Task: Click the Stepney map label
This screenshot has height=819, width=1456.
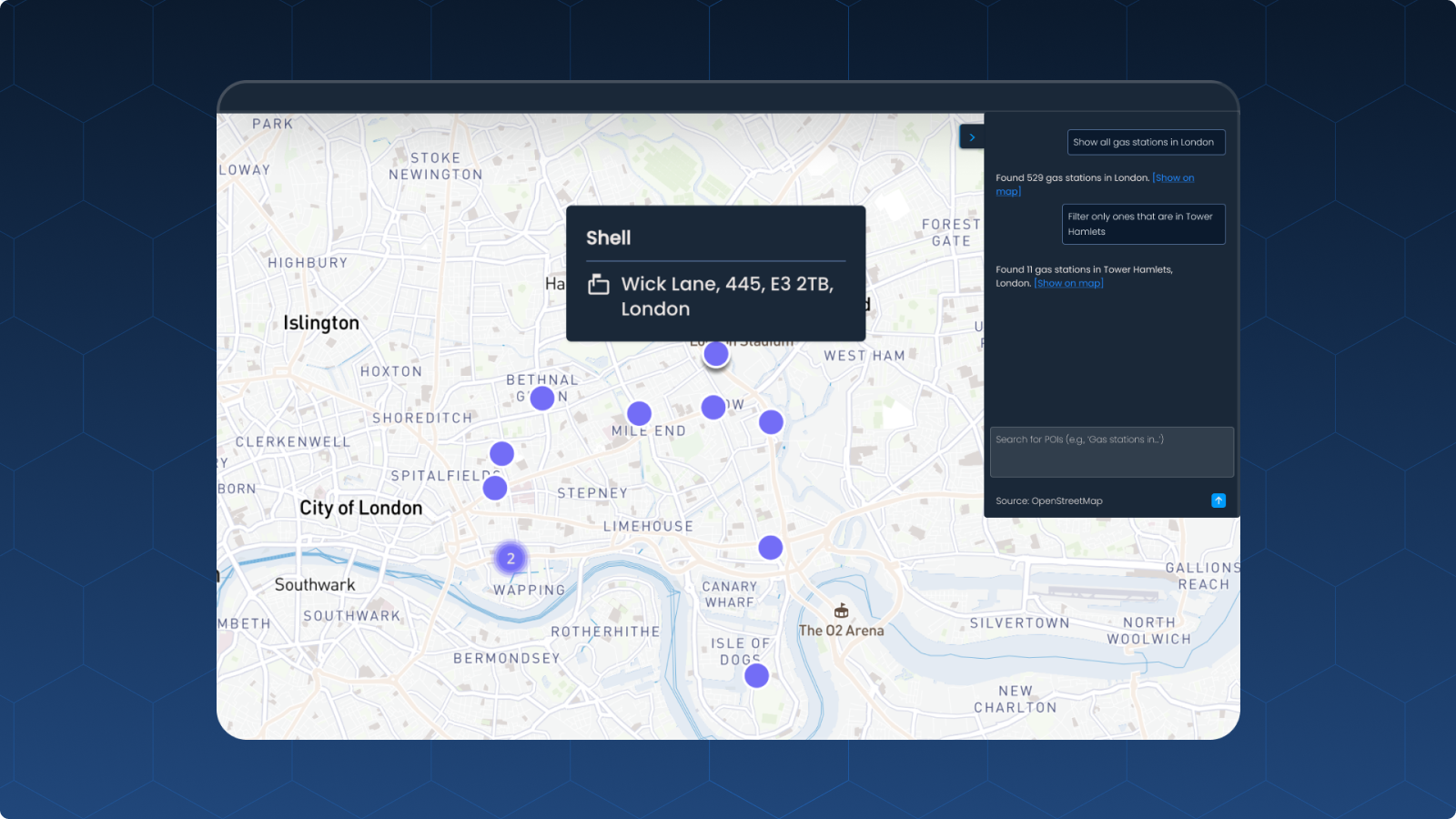Action: point(592,493)
